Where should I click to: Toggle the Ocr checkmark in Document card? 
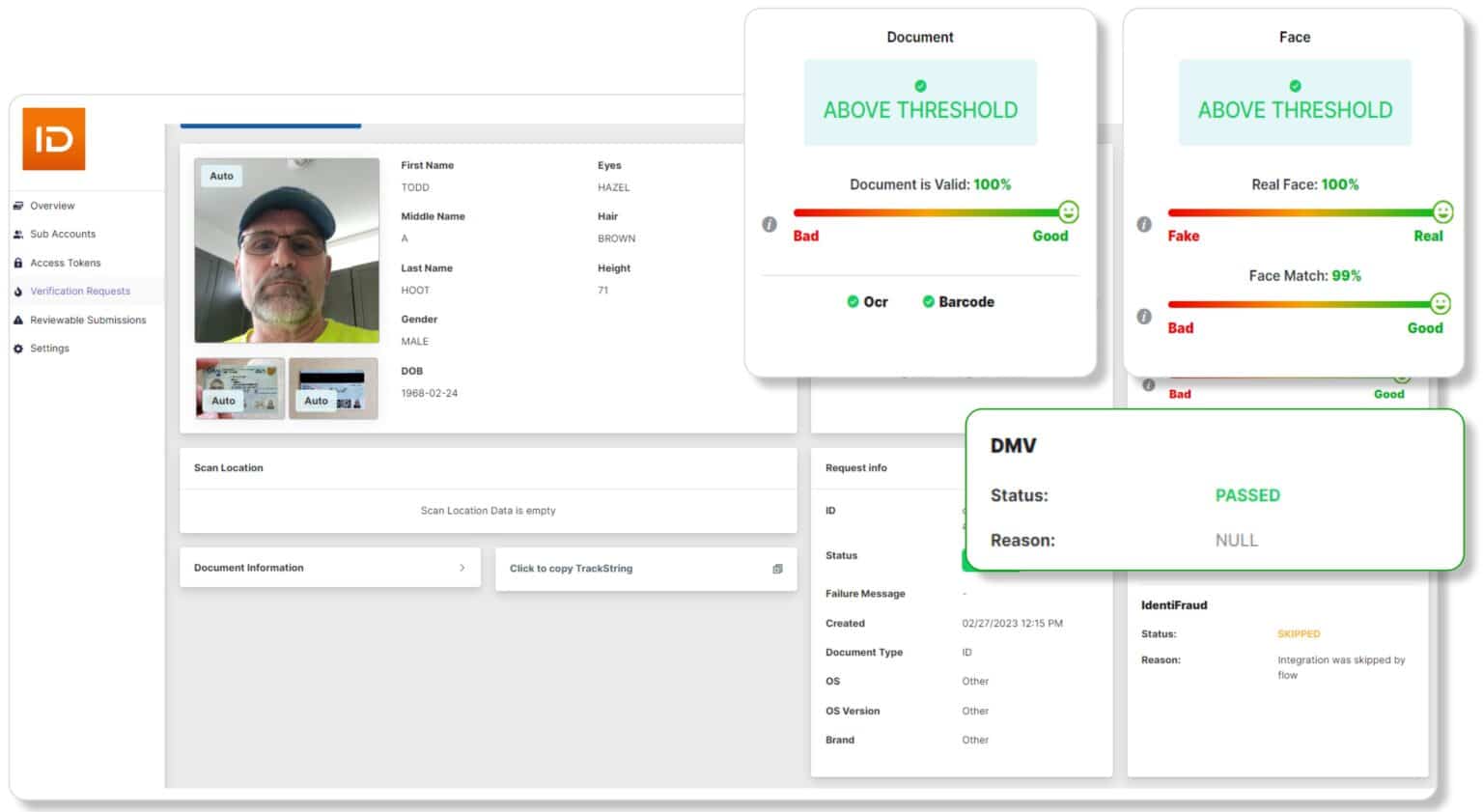(852, 301)
